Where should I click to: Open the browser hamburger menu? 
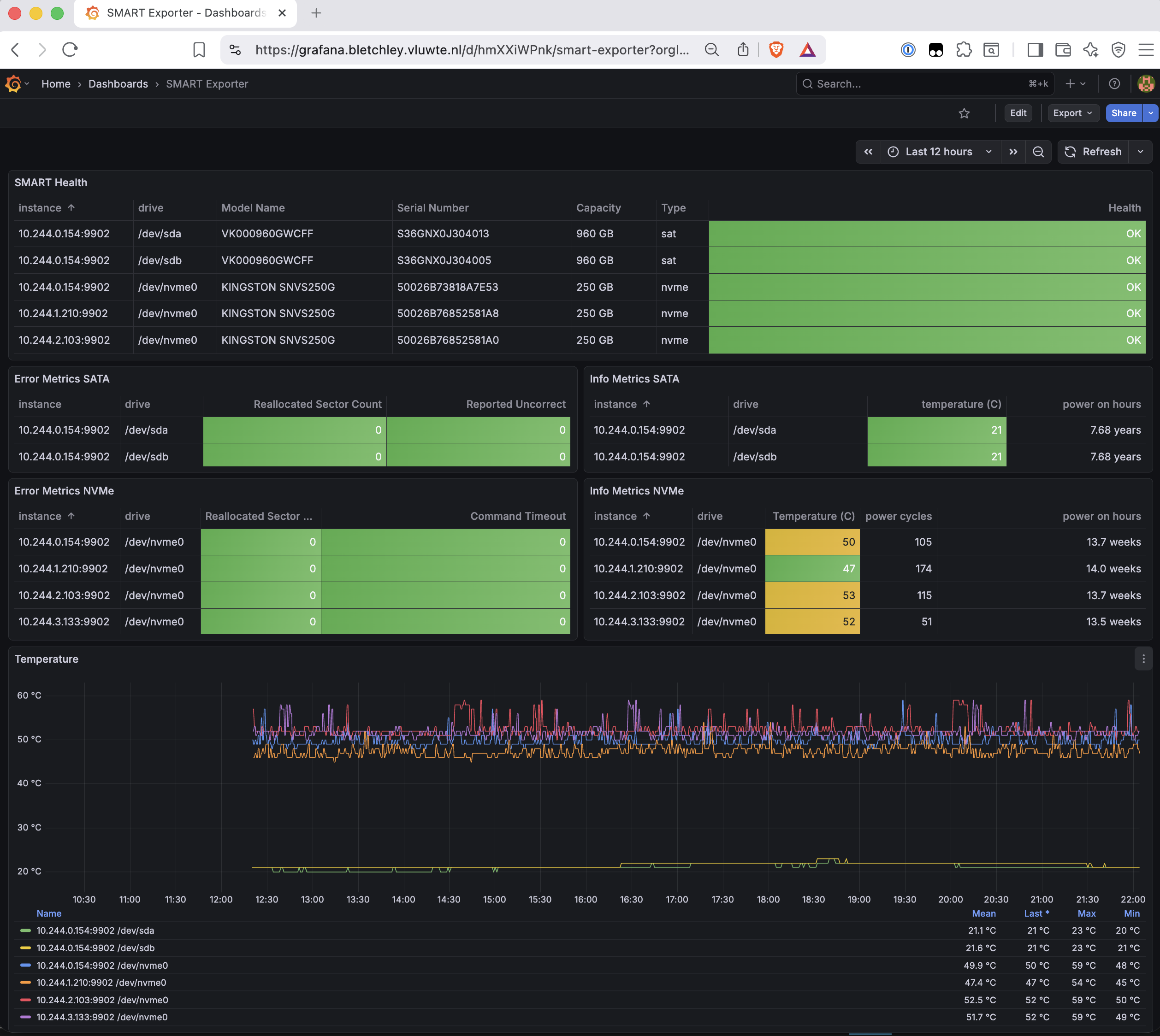click(1146, 50)
